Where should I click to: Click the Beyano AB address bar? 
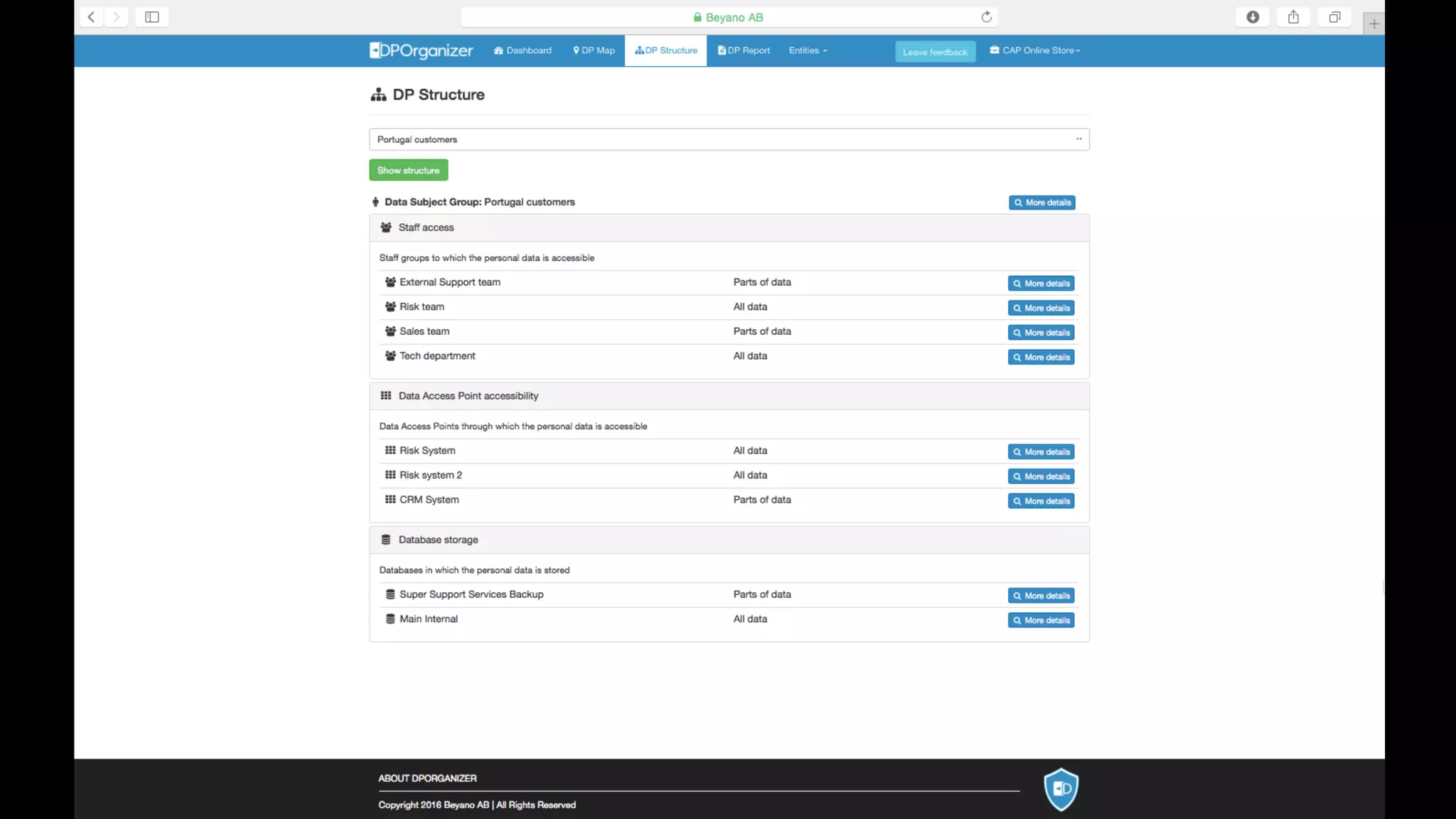(729, 17)
